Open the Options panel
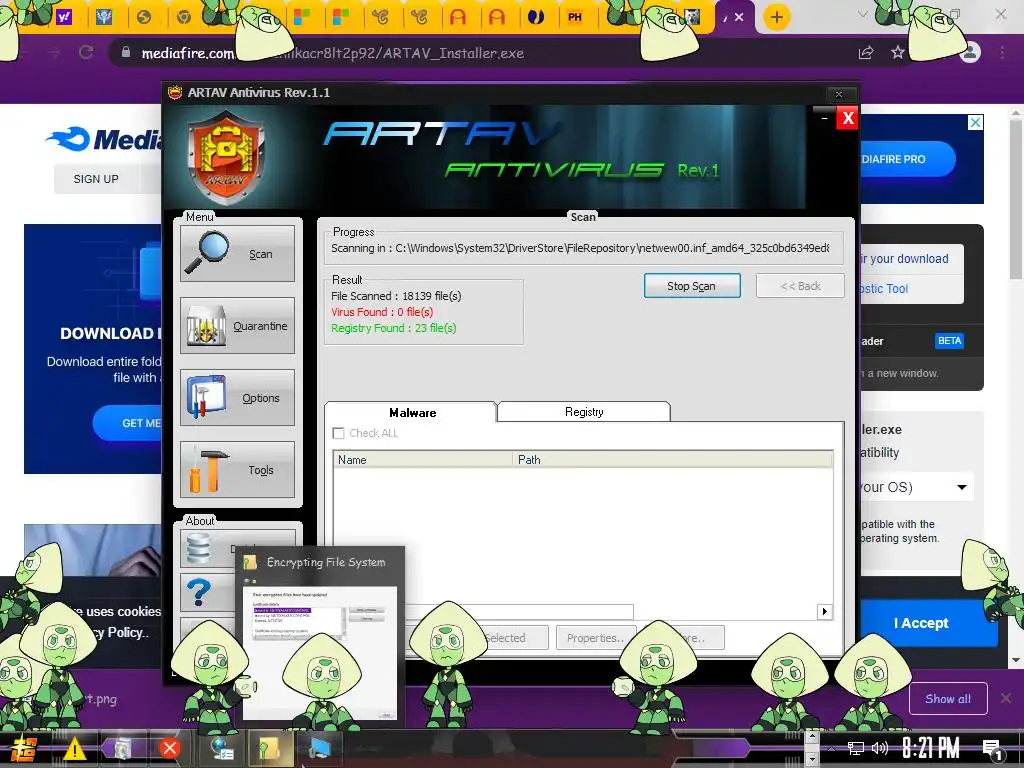 pos(237,398)
